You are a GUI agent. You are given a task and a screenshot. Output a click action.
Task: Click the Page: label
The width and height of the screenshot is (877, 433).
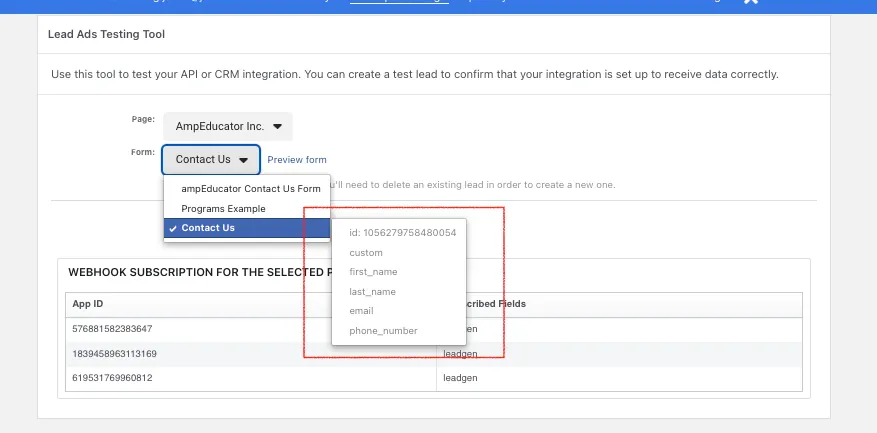[x=143, y=119]
